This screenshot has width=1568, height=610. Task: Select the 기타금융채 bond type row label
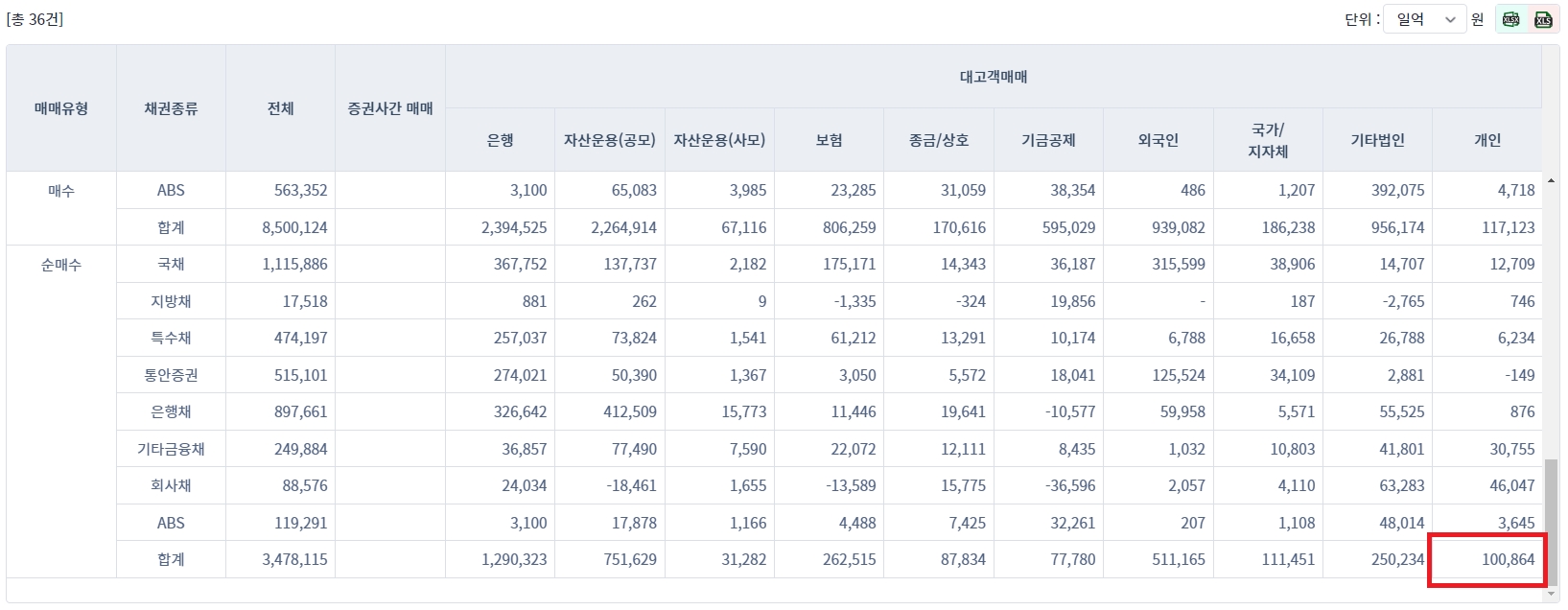pos(171,449)
